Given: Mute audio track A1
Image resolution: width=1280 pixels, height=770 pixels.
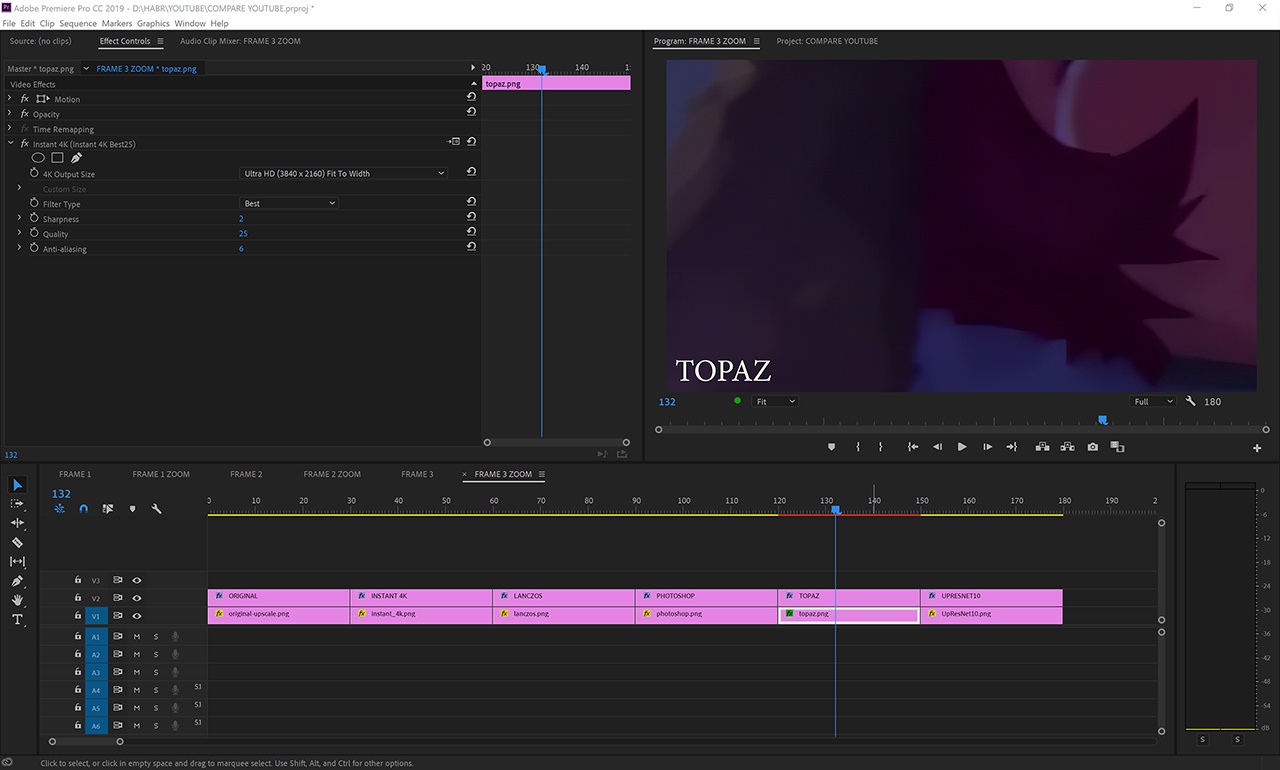Looking at the screenshot, I should click(137, 636).
